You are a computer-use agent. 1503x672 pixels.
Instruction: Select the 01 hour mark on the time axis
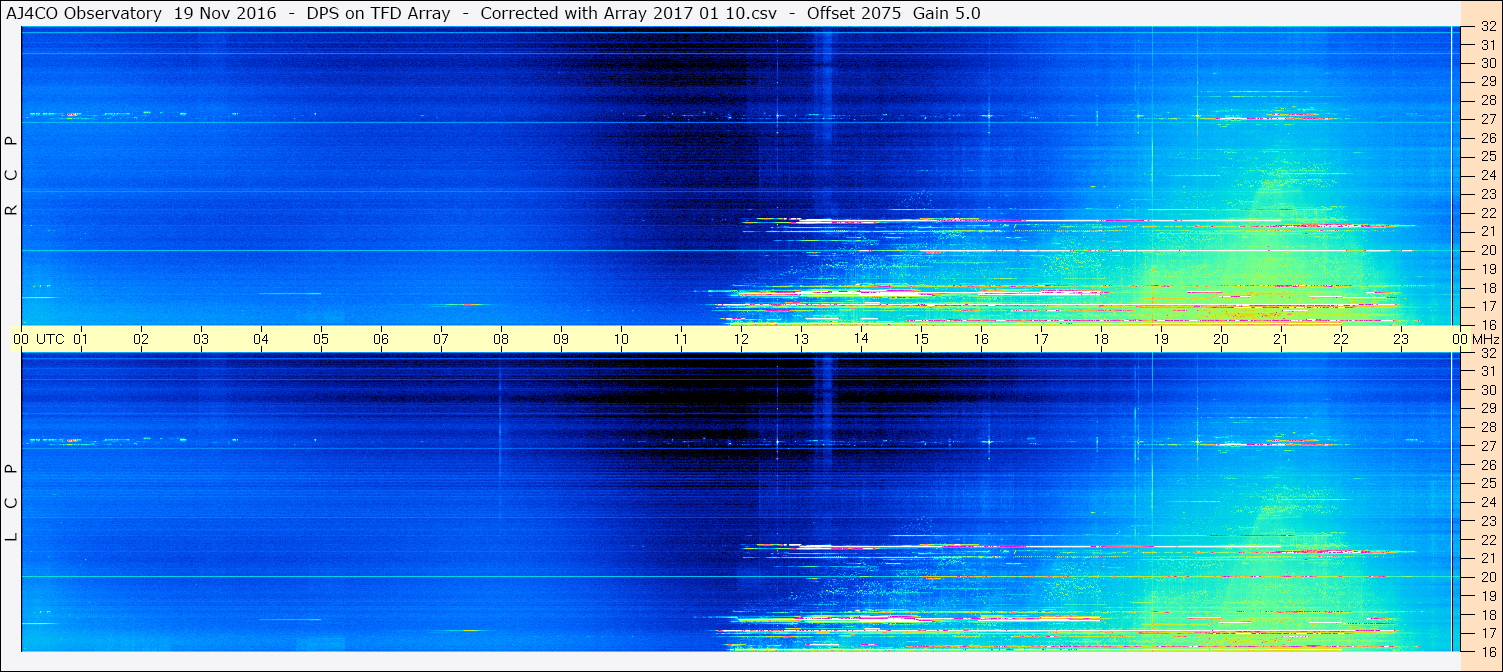pyautogui.click(x=81, y=339)
